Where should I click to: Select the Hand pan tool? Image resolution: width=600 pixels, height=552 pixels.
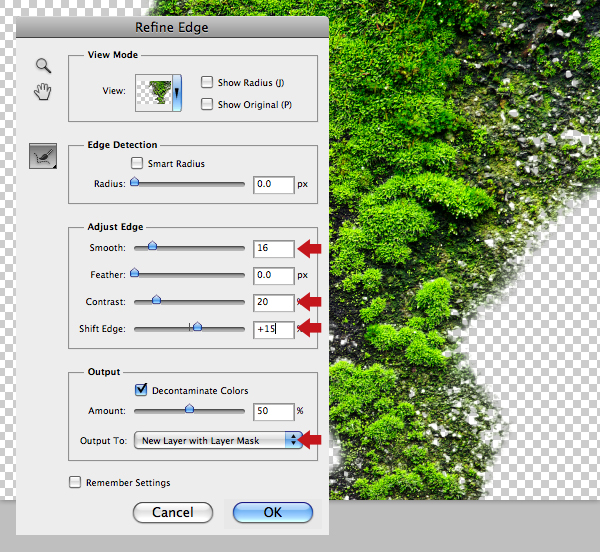[42, 92]
